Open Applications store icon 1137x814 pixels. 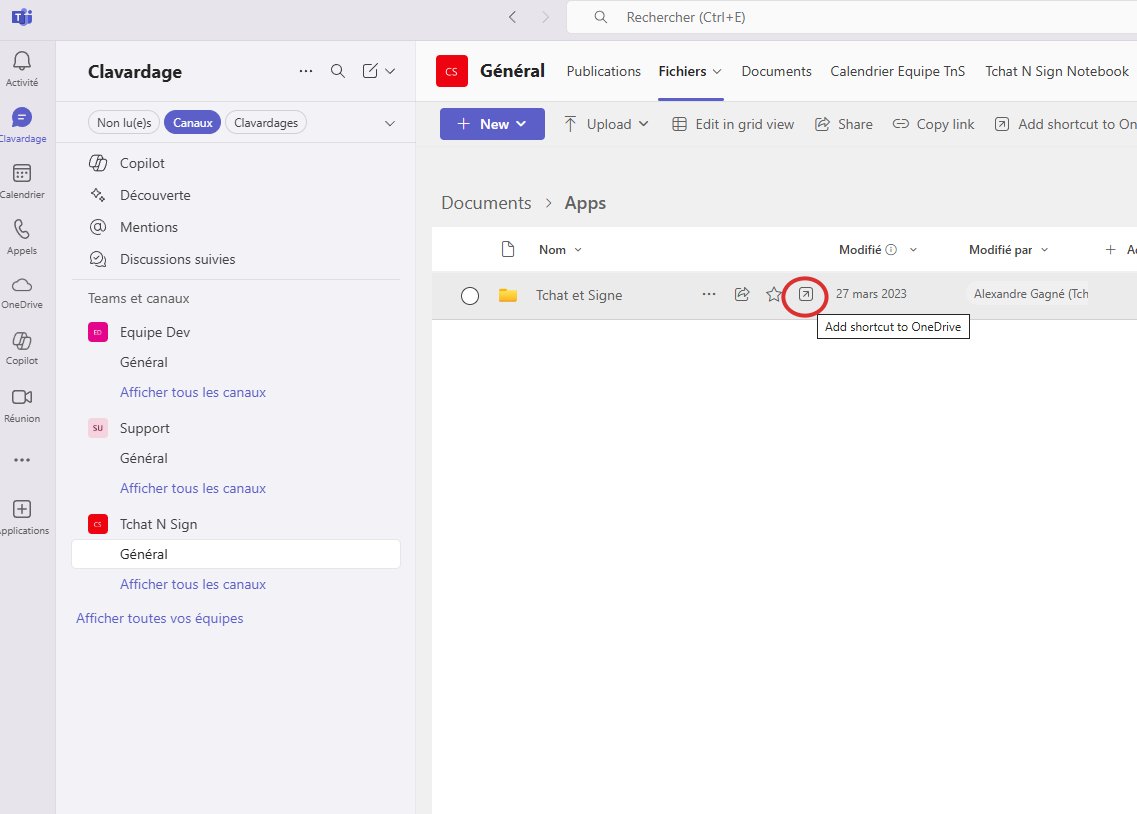pos(22,518)
